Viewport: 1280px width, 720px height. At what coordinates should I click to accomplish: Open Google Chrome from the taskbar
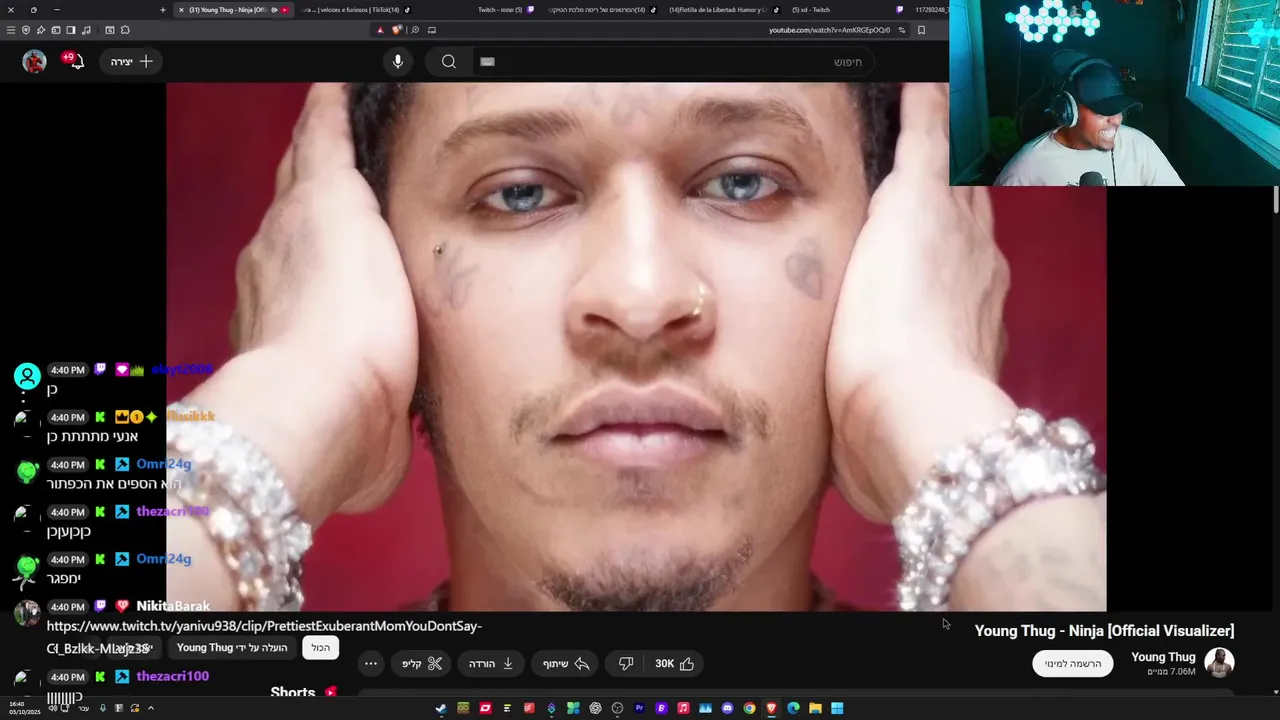[x=749, y=708]
